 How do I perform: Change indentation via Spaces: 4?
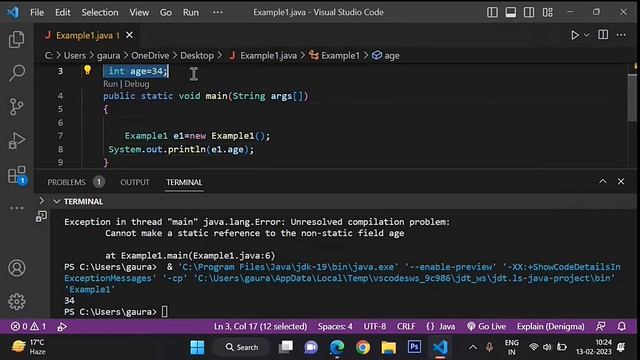click(x=335, y=327)
